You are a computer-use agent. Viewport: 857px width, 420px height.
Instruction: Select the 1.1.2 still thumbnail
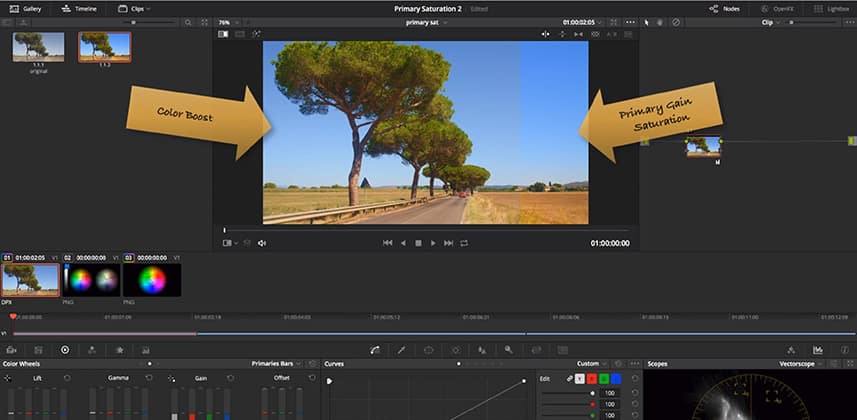tap(104, 47)
